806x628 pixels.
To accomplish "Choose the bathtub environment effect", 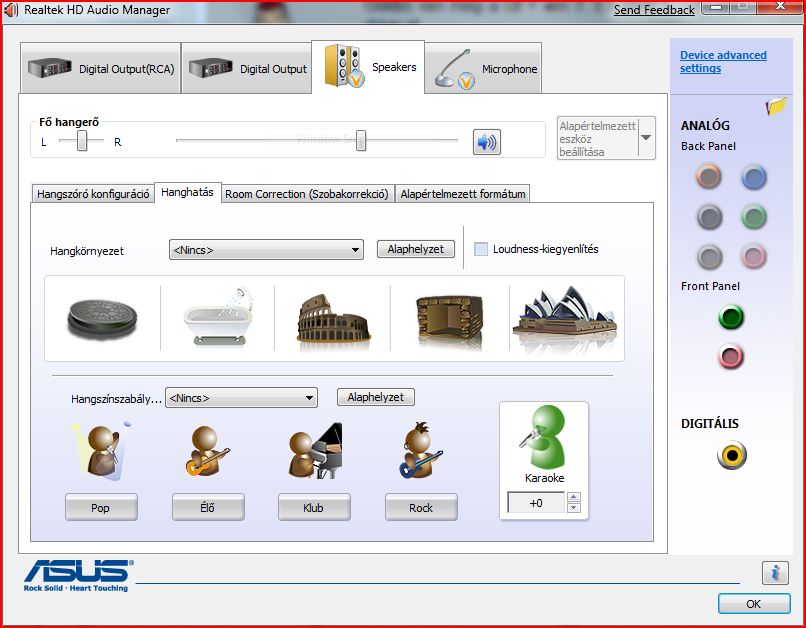I will (219, 317).
